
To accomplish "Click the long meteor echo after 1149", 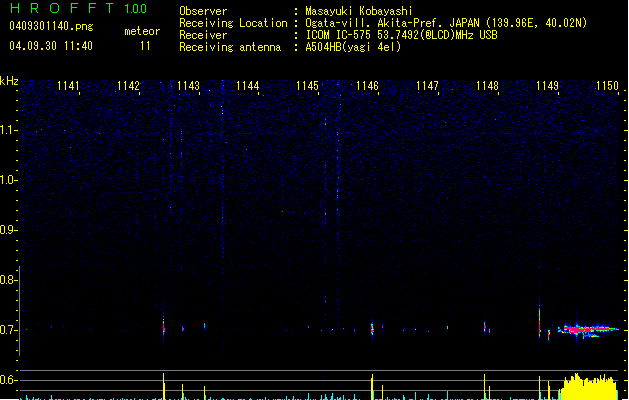I will tap(588, 330).
